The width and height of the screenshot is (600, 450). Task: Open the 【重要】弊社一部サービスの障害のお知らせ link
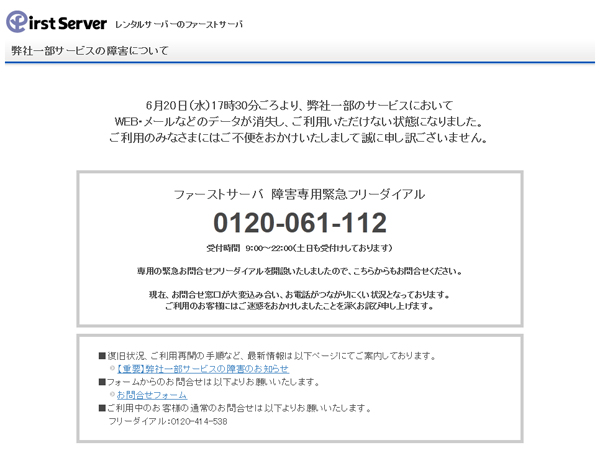(x=196, y=368)
